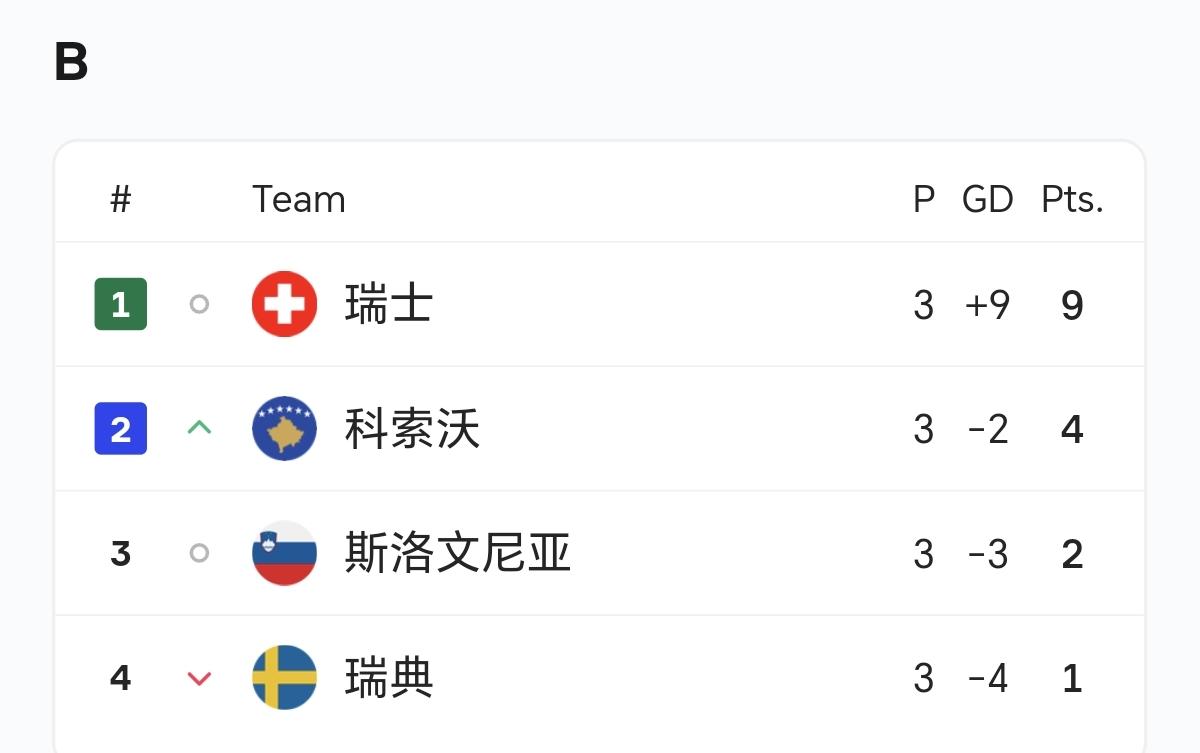Open the 瑞士 team name
The image size is (1200, 753).
point(388,304)
